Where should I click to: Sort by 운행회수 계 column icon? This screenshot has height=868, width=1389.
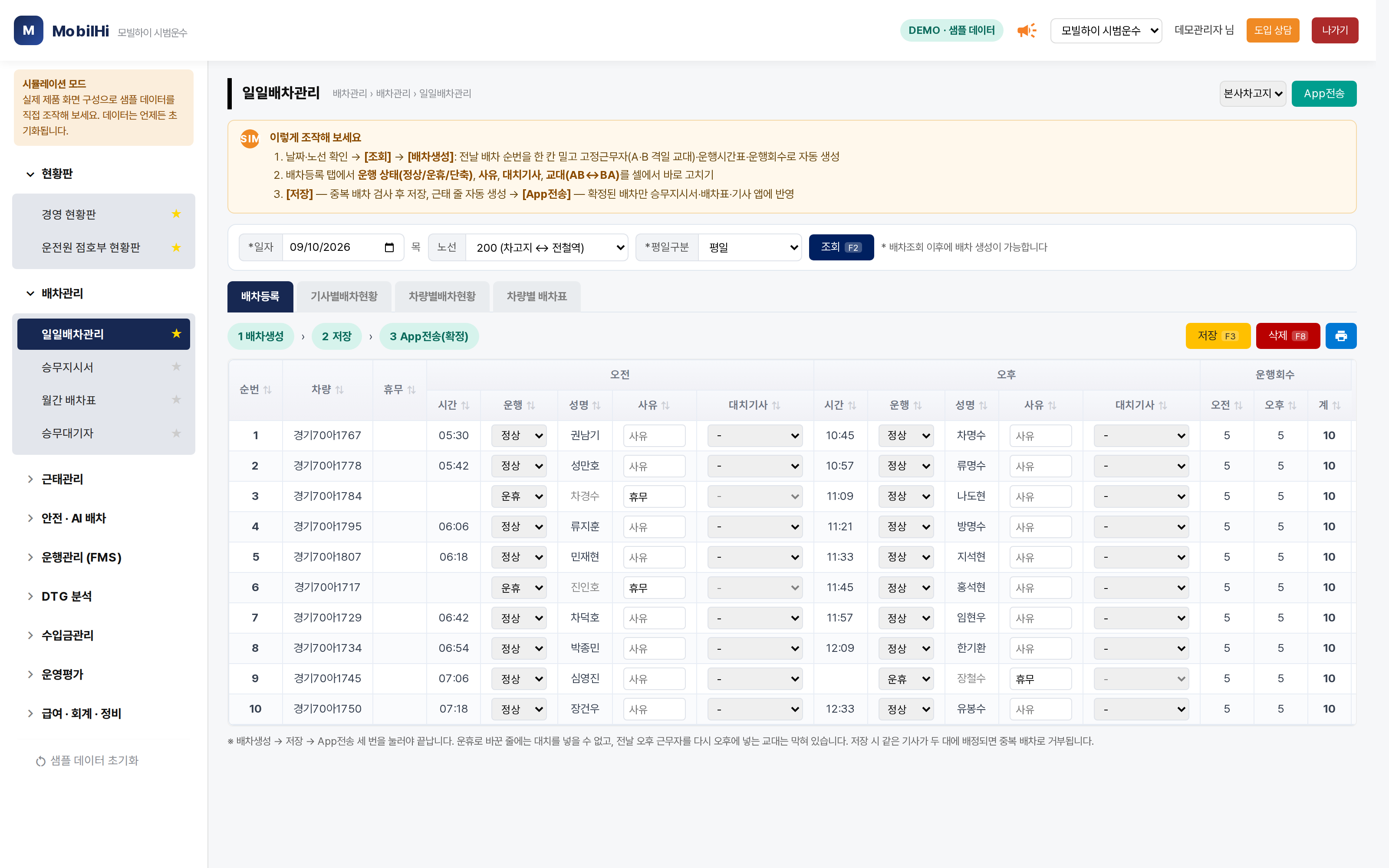coord(1336,405)
